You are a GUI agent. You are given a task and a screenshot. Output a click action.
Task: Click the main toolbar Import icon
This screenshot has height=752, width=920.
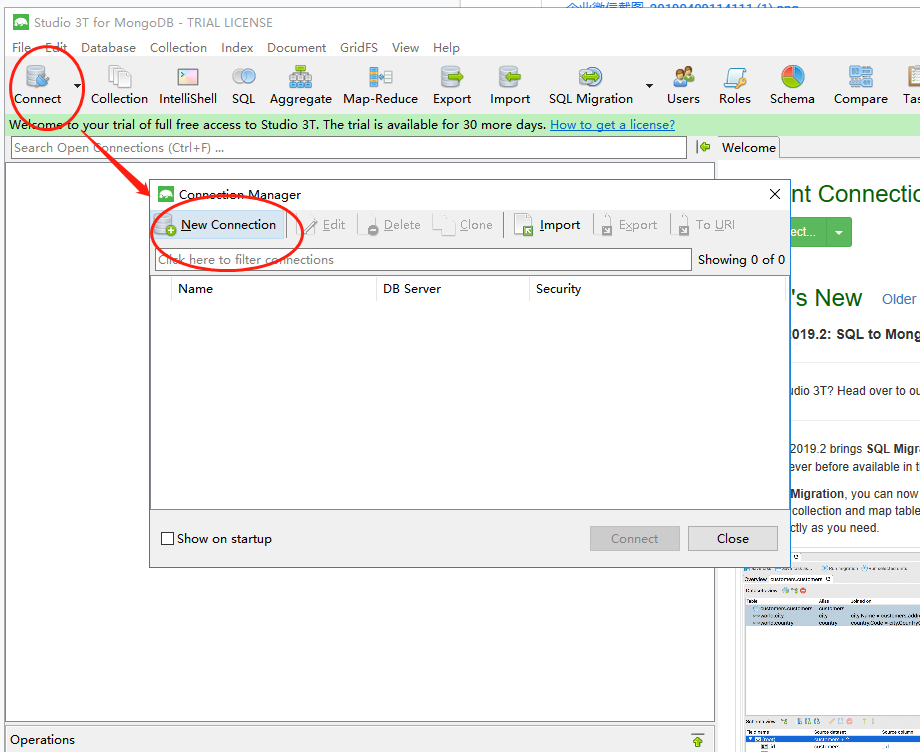(510, 85)
